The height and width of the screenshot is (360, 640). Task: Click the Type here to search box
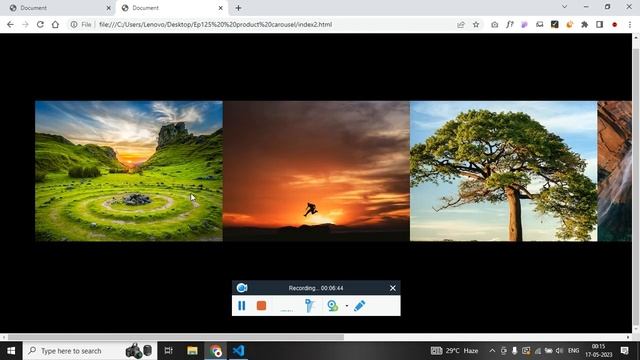90,351
